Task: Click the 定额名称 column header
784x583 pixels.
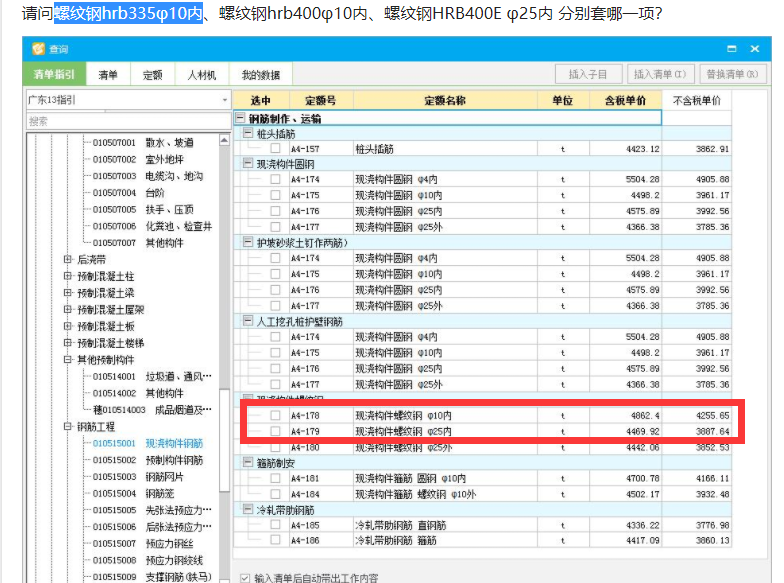Action: click(445, 100)
